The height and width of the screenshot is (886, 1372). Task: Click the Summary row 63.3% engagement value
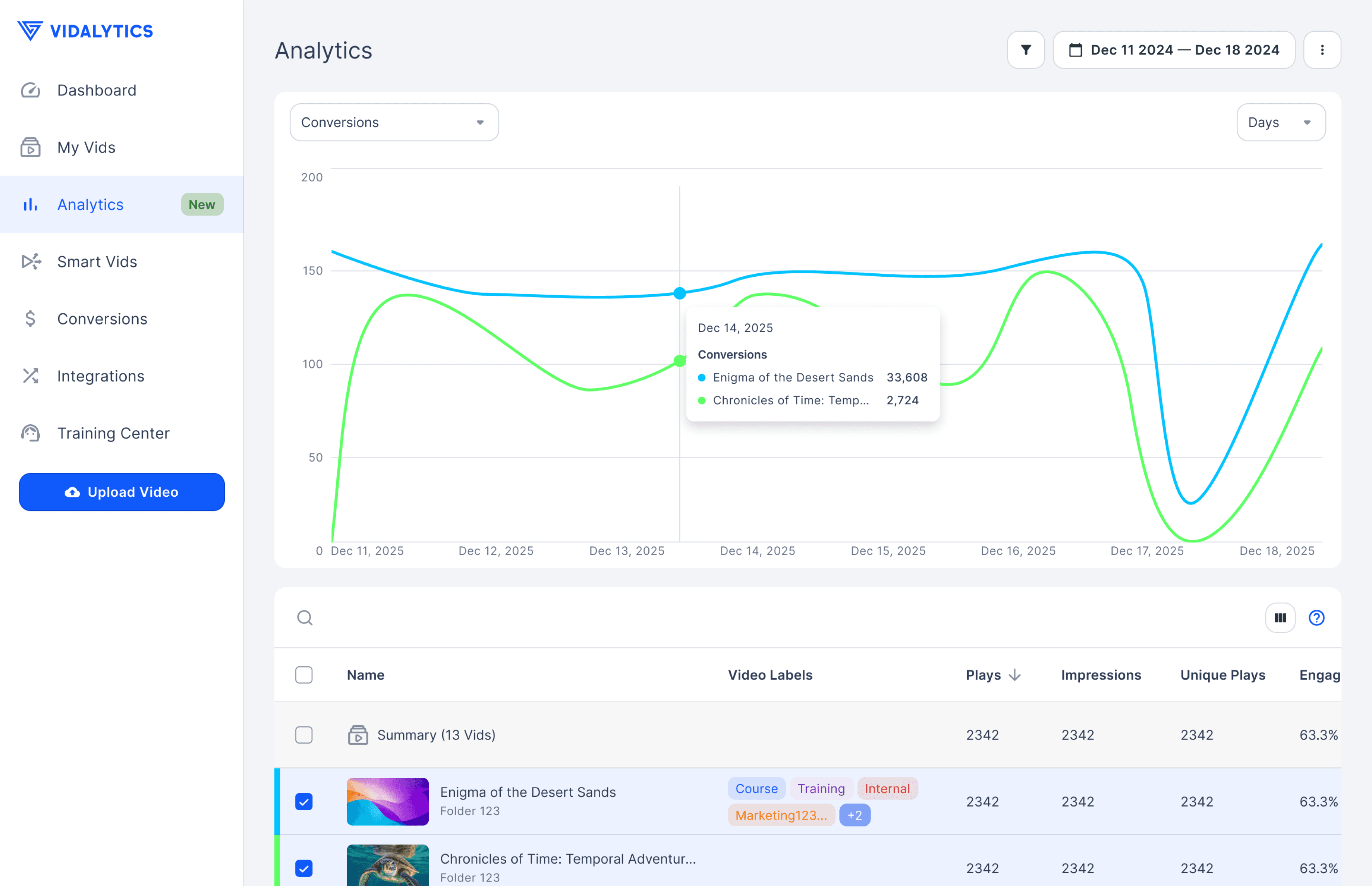pyautogui.click(x=1319, y=735)
